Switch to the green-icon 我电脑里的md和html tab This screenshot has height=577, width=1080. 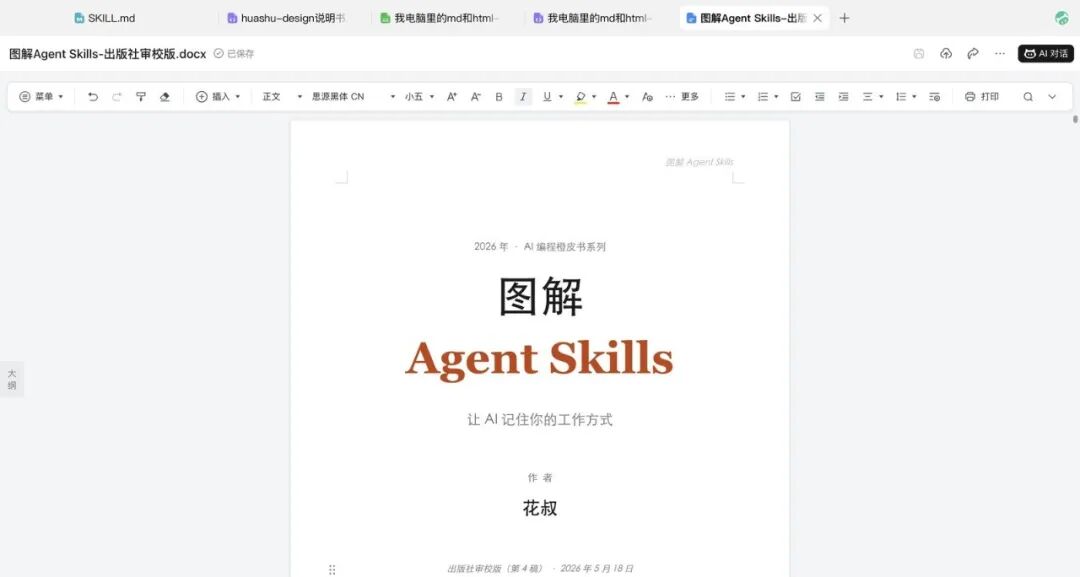[x=439, y=19]
